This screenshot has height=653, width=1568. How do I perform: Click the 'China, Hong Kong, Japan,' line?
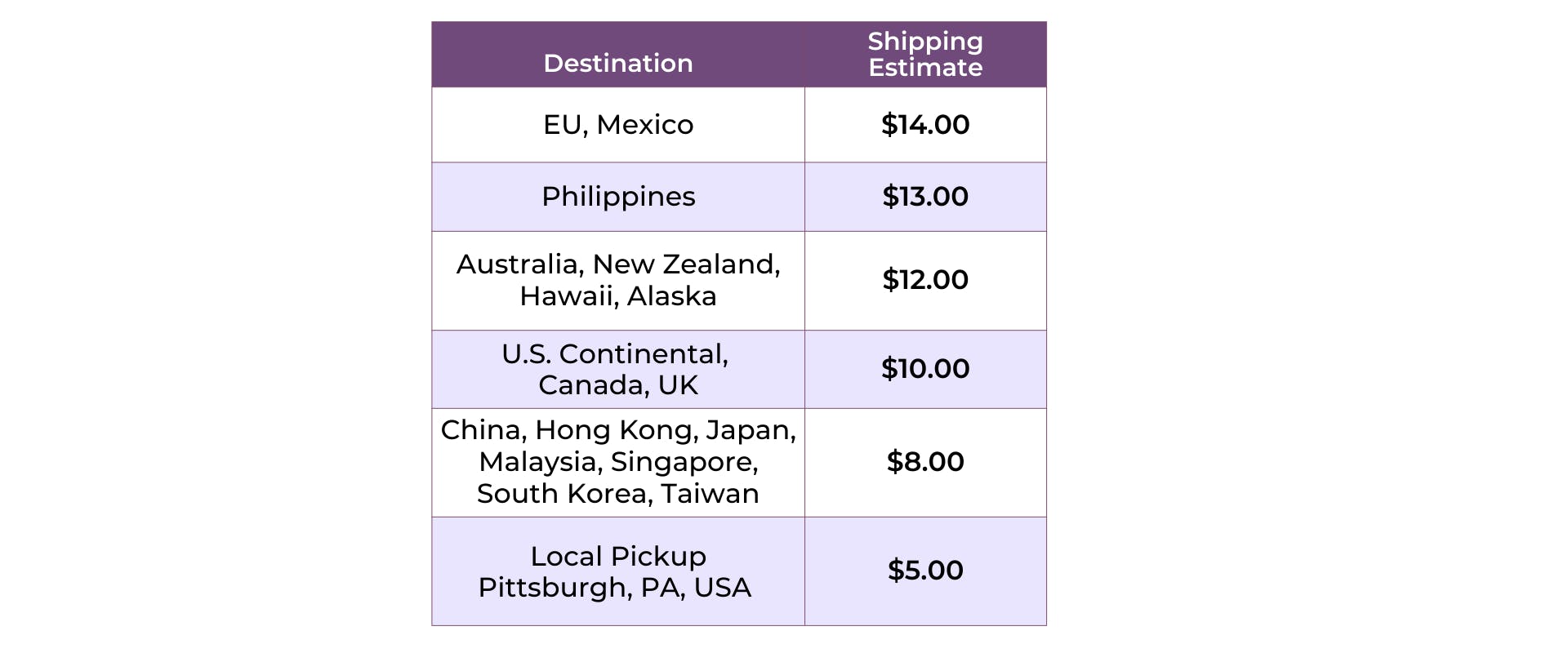click(618, 430)
